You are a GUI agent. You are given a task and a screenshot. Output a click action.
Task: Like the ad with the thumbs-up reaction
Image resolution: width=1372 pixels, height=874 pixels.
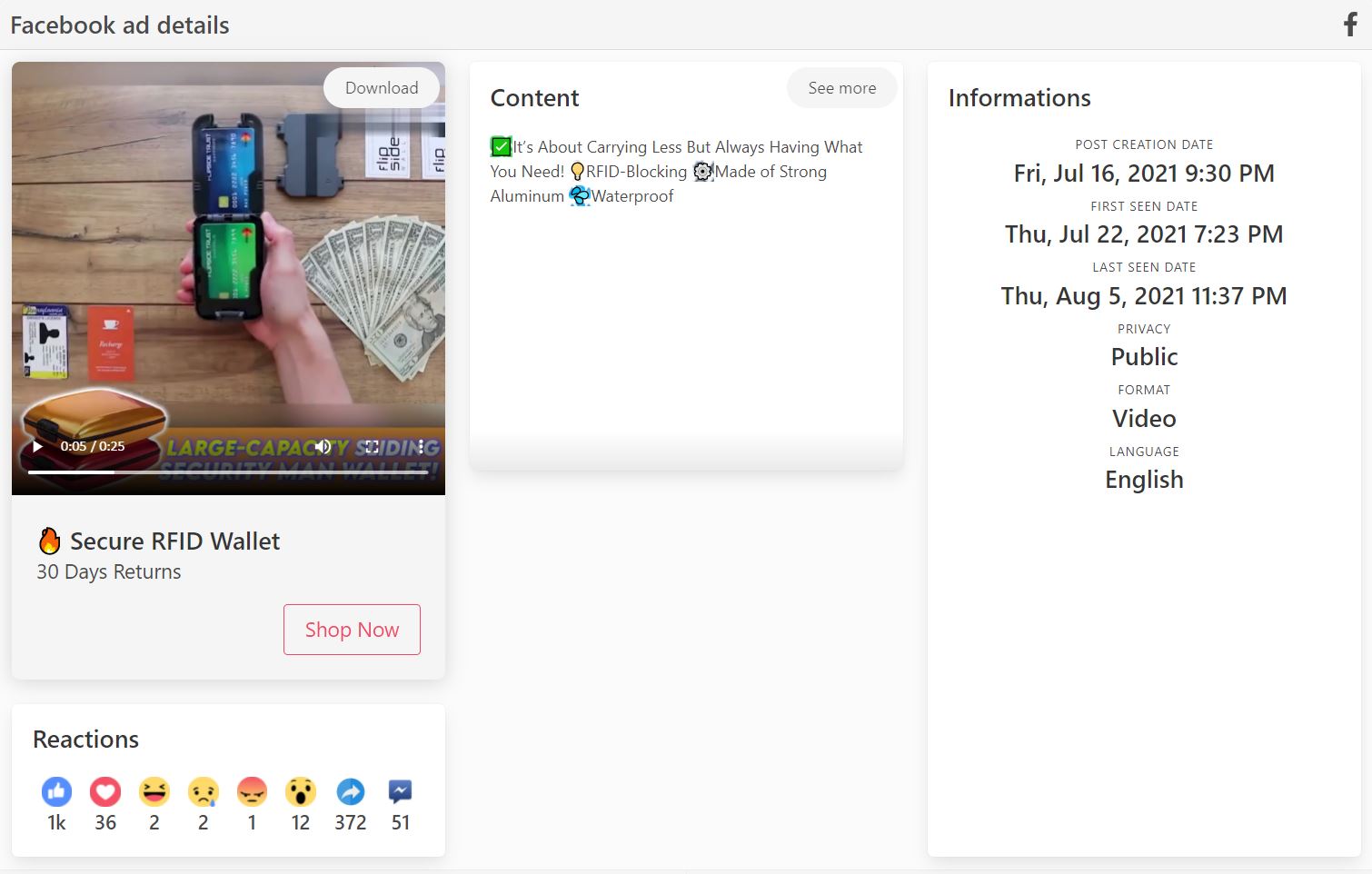[x=56, y=791]
